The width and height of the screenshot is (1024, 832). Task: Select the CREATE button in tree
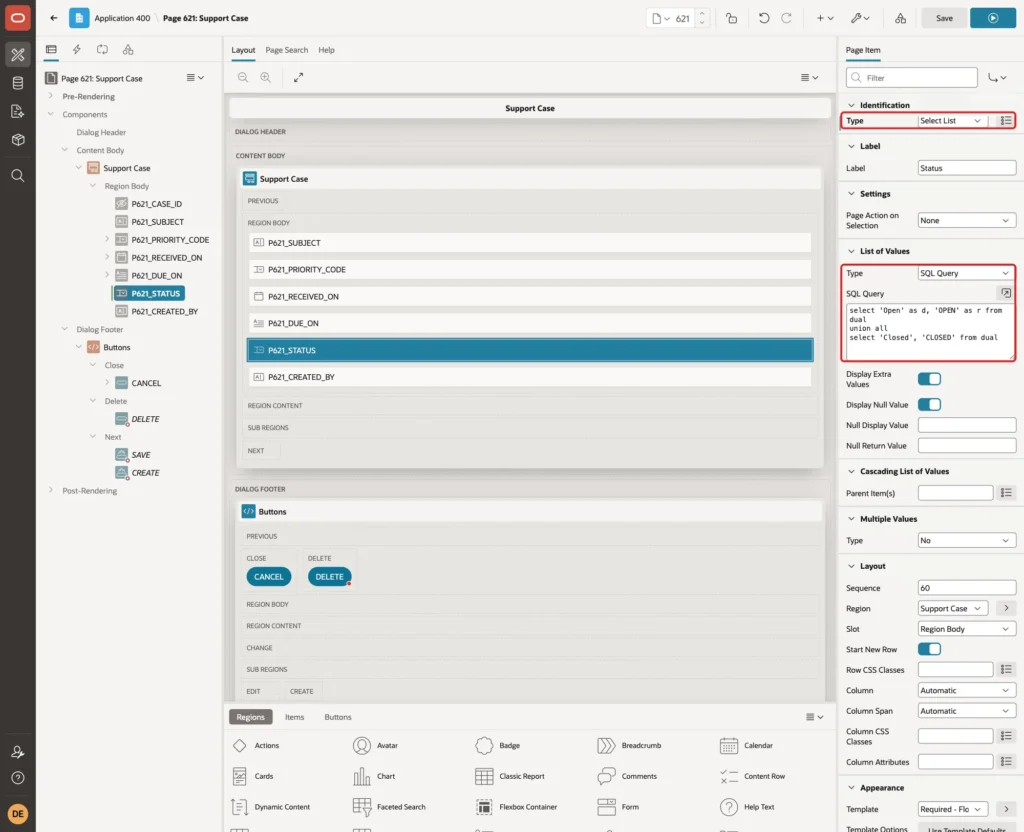coord(145,473)
